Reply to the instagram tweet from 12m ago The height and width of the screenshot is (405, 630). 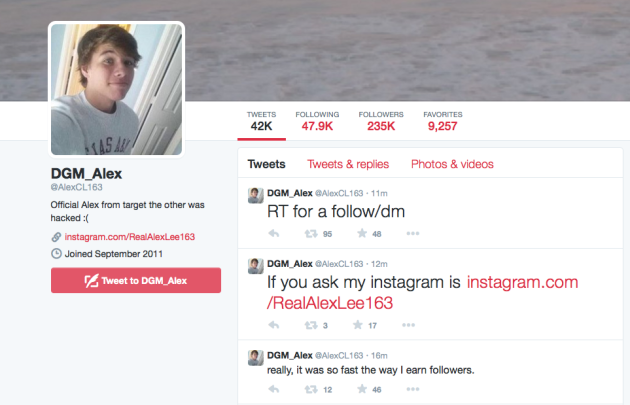click(x=274, y=325)
